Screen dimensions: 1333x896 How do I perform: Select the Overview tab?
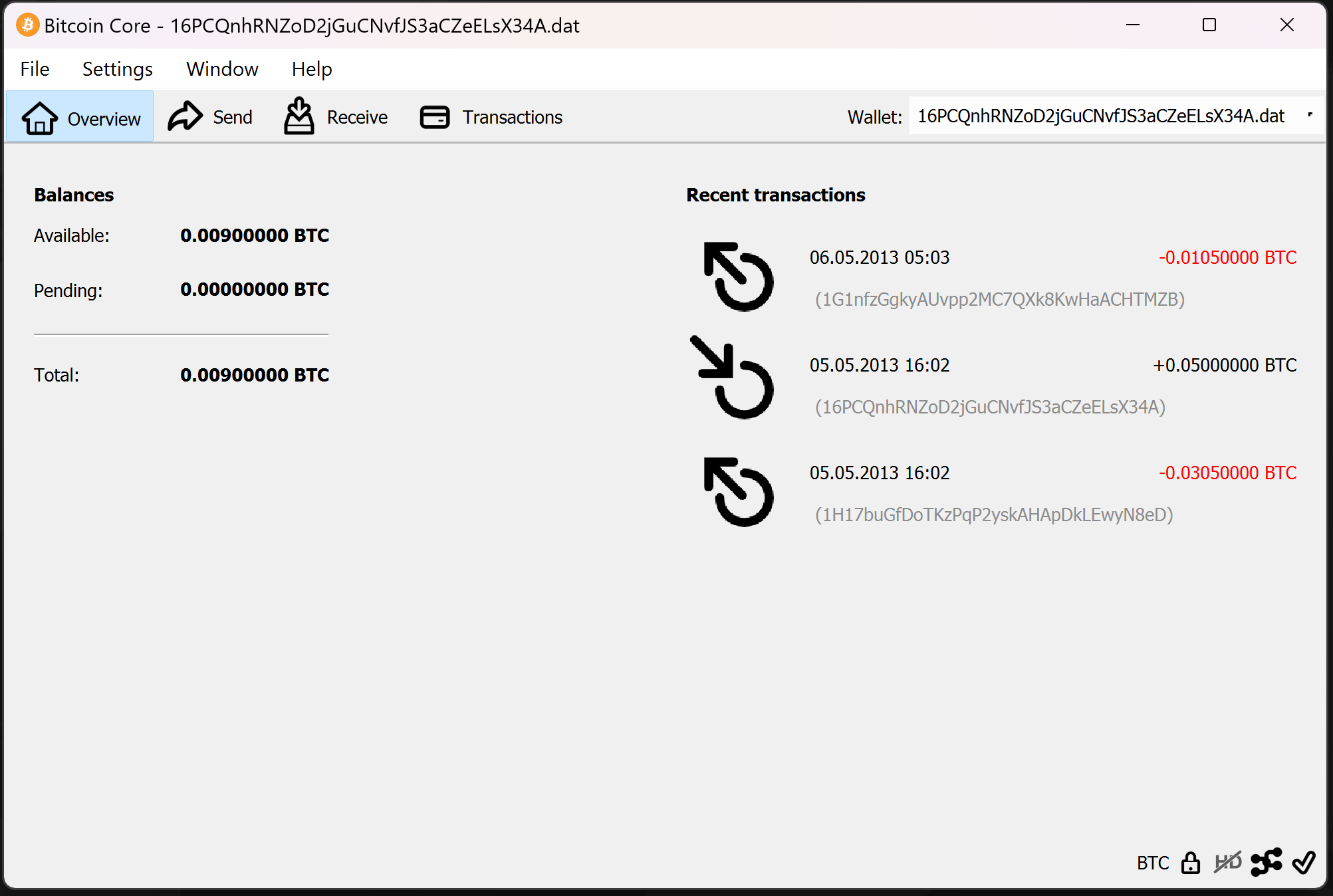coord(80,118)
